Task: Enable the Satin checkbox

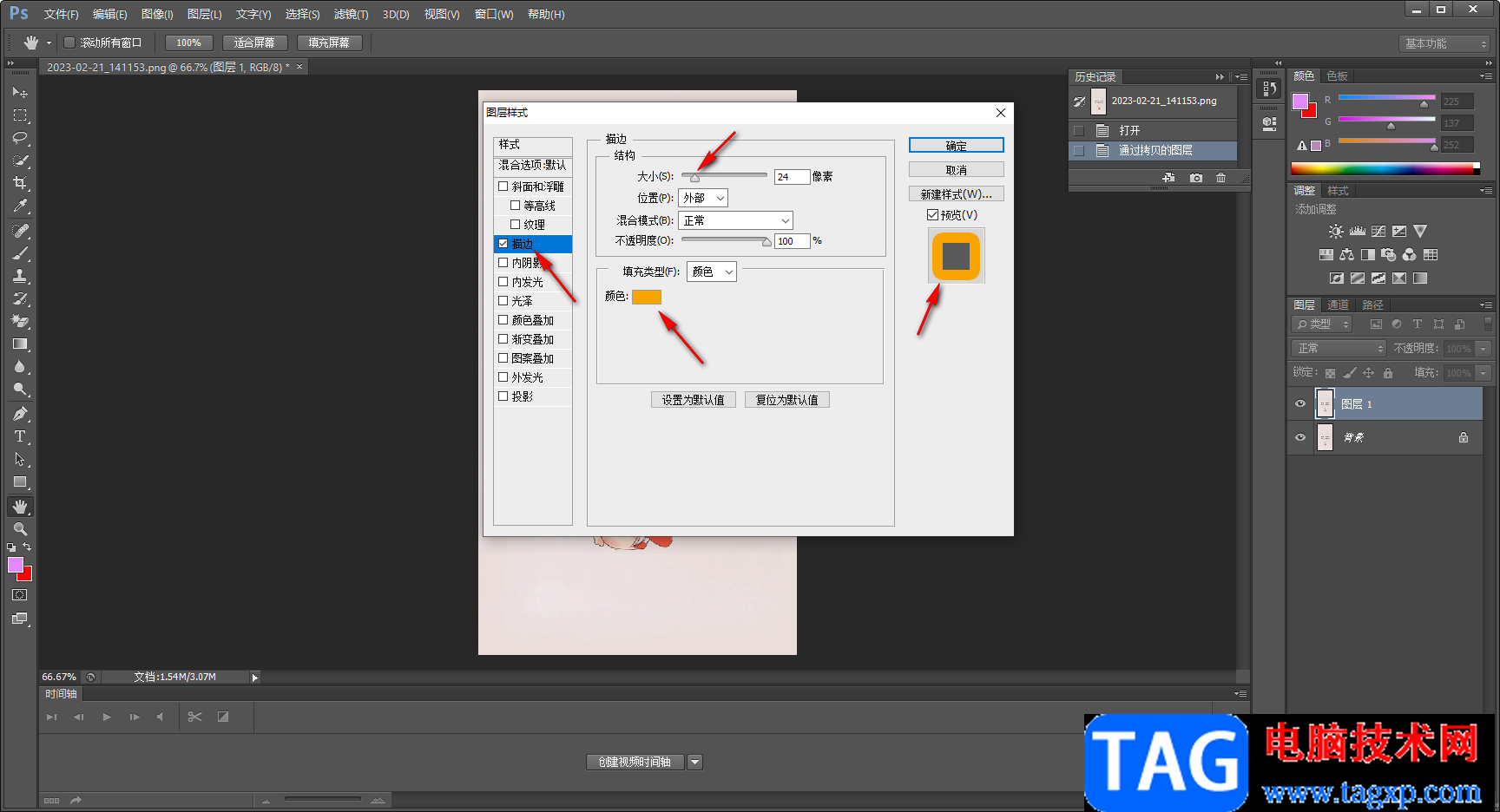Action: tap(503, 300)
